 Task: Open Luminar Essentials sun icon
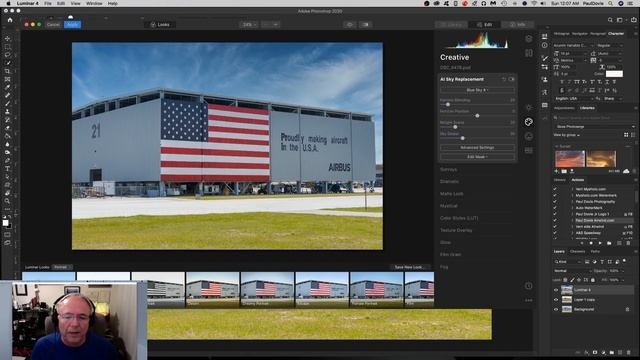(x=529, y=107)
